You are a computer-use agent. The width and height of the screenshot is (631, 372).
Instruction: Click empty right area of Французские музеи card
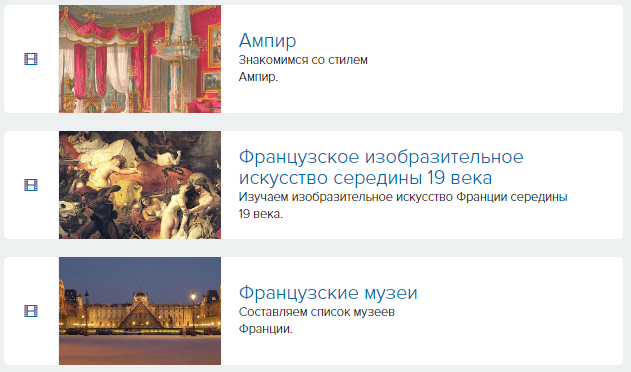pos(519,311)
